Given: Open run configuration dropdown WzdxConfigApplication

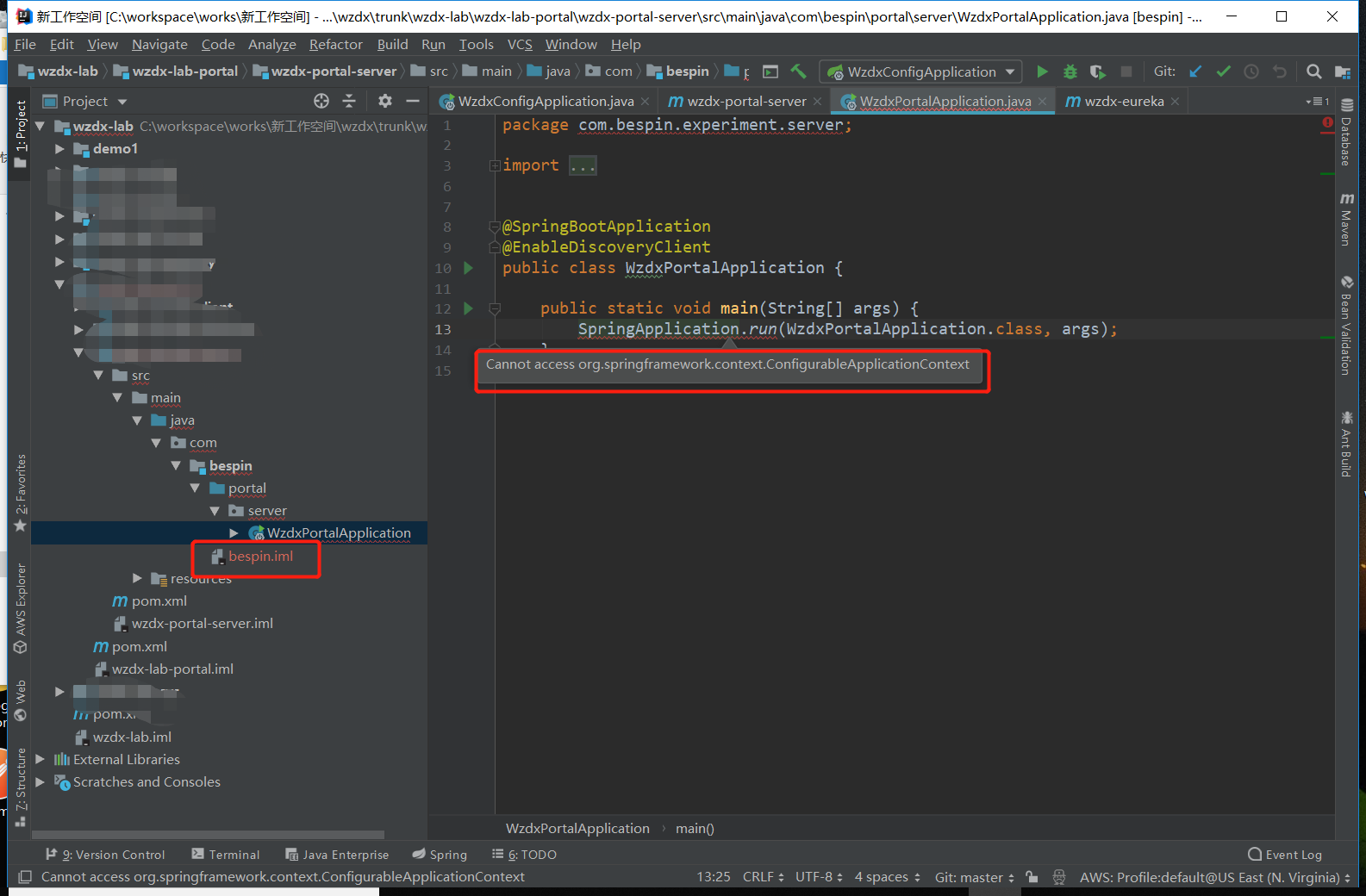Looking at the screenshot, I should (x=920, y=72).
